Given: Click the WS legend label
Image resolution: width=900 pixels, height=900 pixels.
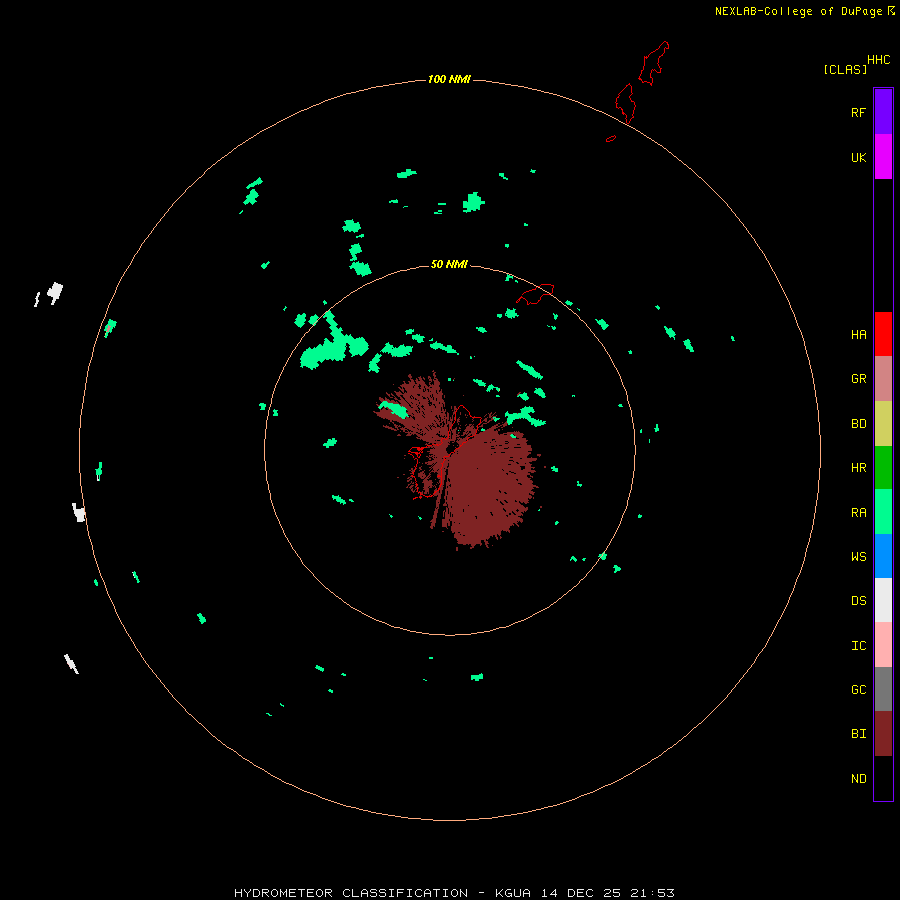Looking at the screenshot, I should 858,556.
